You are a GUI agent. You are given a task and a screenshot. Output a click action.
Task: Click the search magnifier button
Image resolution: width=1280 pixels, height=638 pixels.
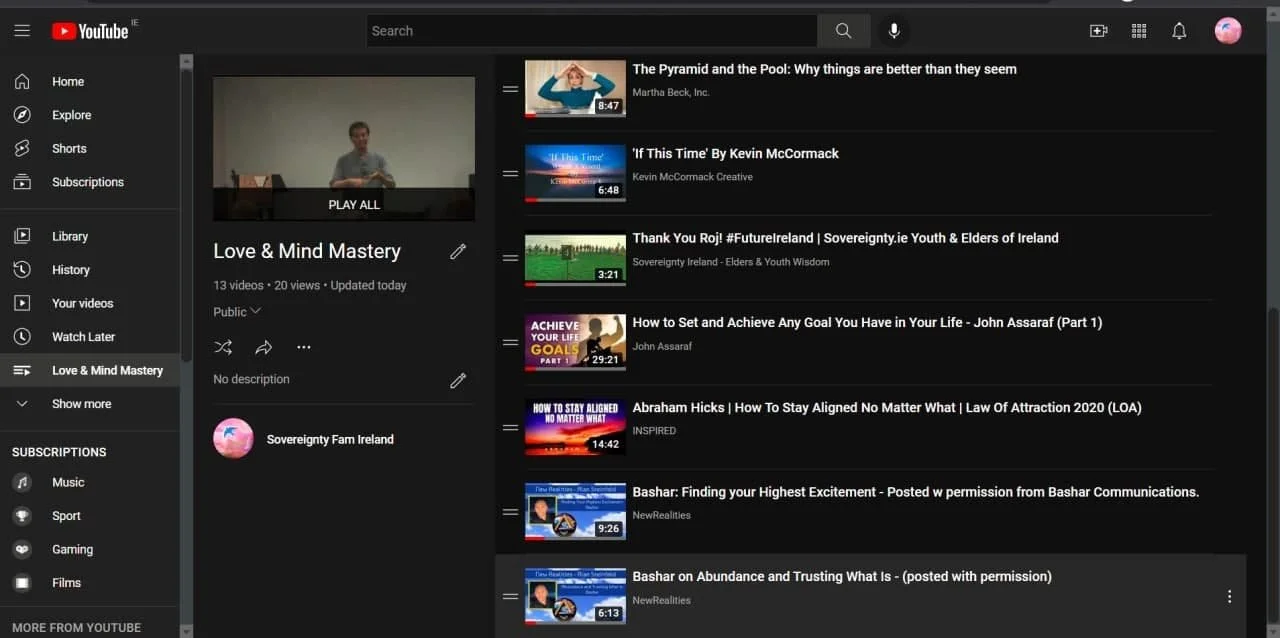(x=843, y=31)
